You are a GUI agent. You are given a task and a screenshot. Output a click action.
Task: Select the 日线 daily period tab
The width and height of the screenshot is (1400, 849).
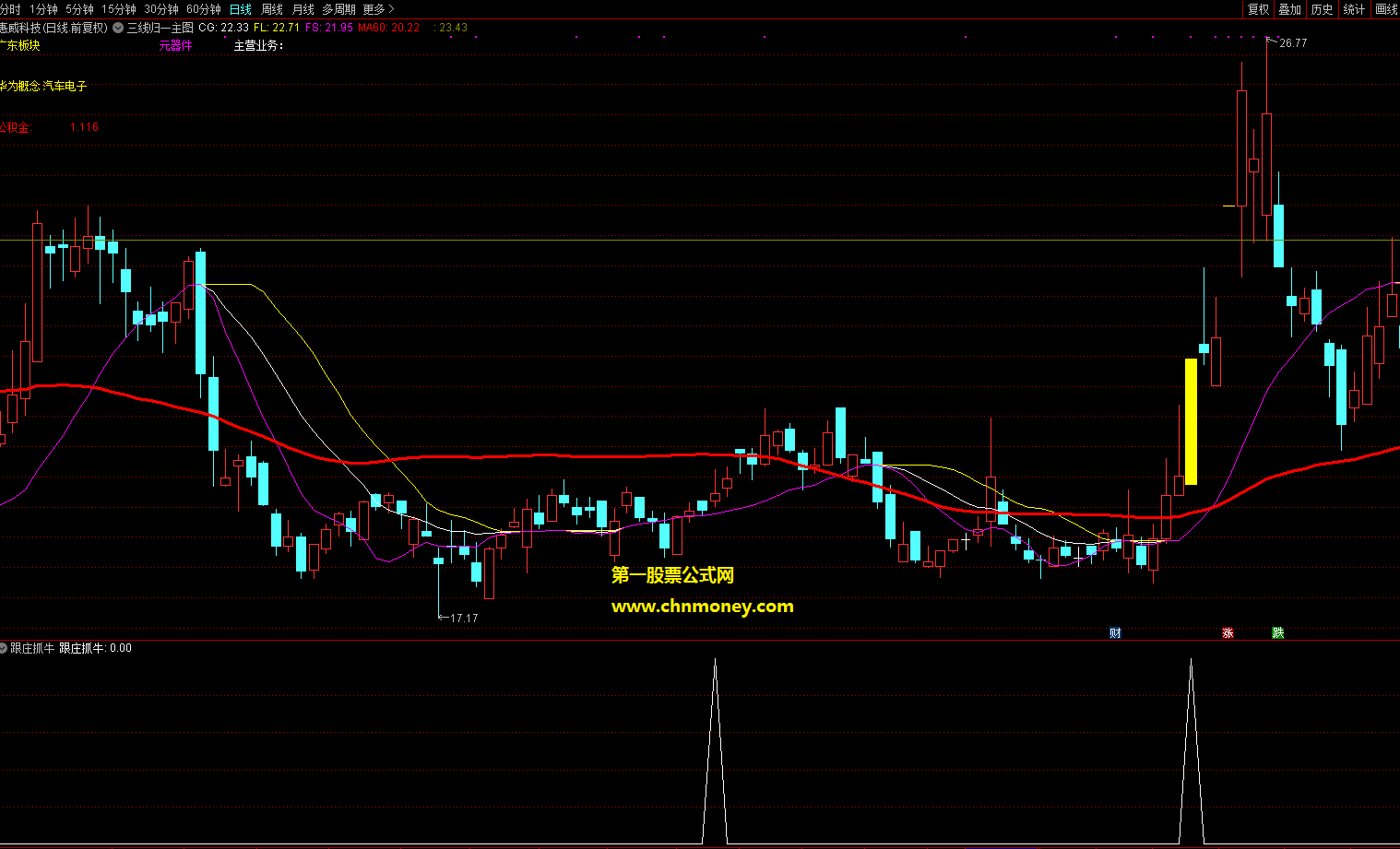[241, 9]
